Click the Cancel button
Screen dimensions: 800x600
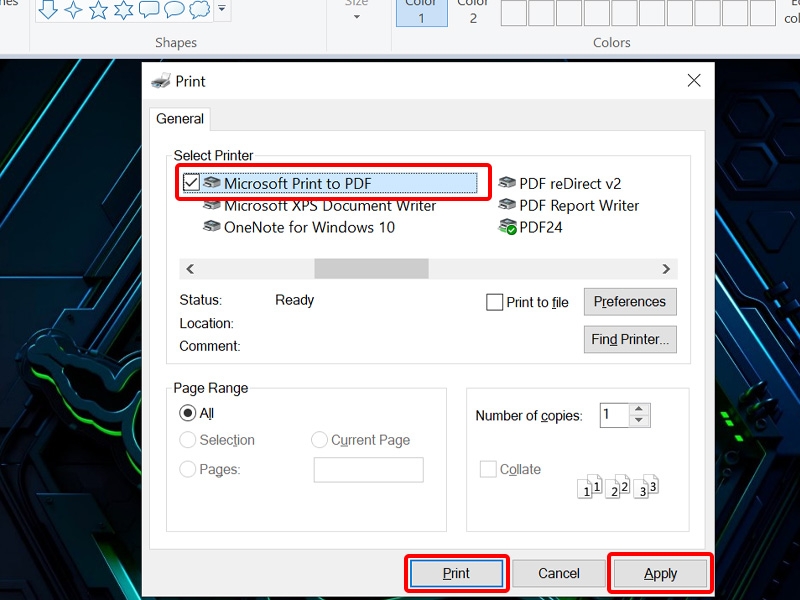559,573
